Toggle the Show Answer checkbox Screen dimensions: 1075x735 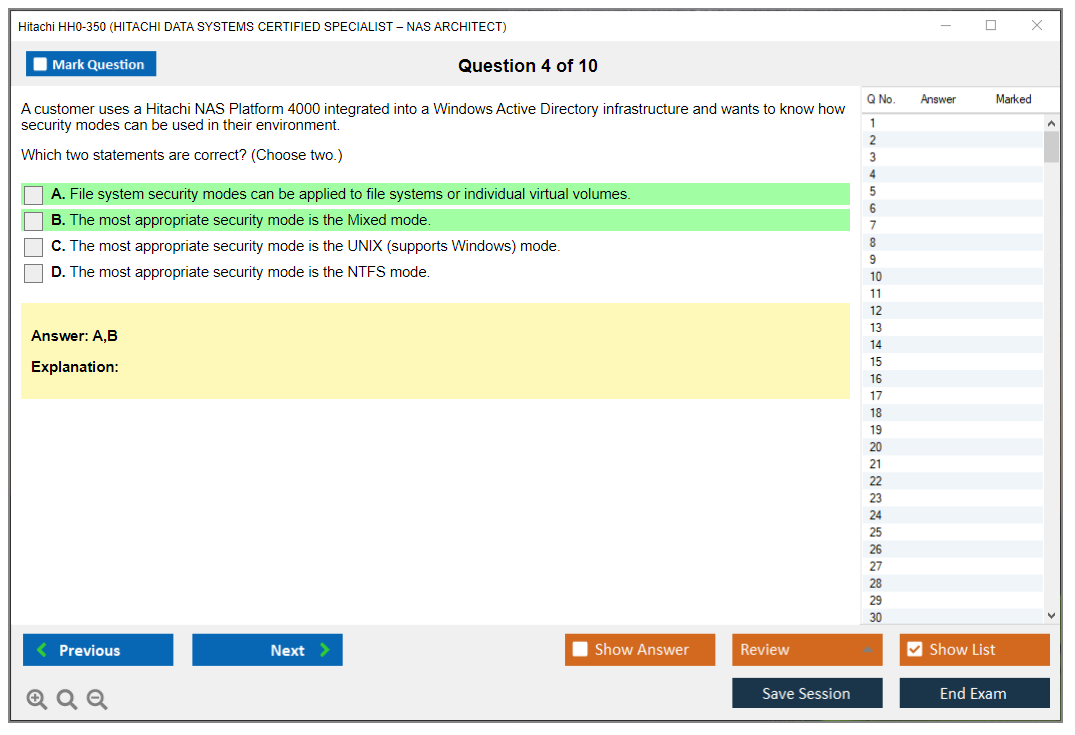pos(580,650)
